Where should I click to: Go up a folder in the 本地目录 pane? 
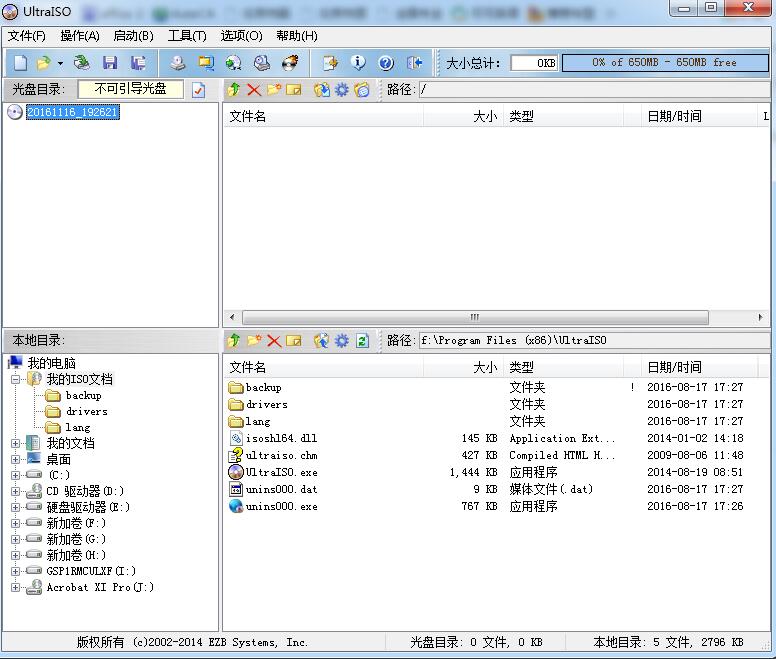pos(234,340)
